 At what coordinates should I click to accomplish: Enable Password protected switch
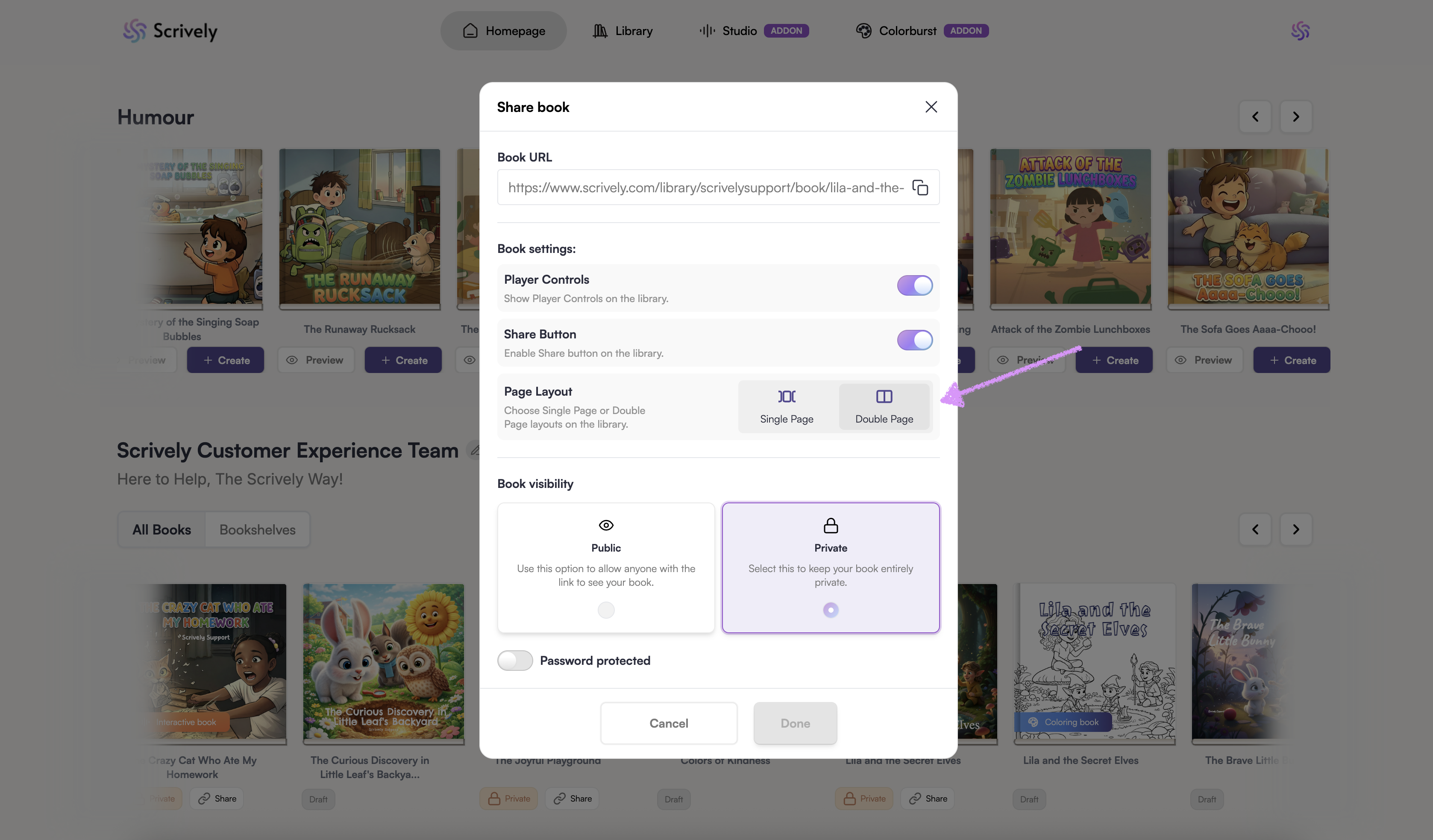(515, 660)
